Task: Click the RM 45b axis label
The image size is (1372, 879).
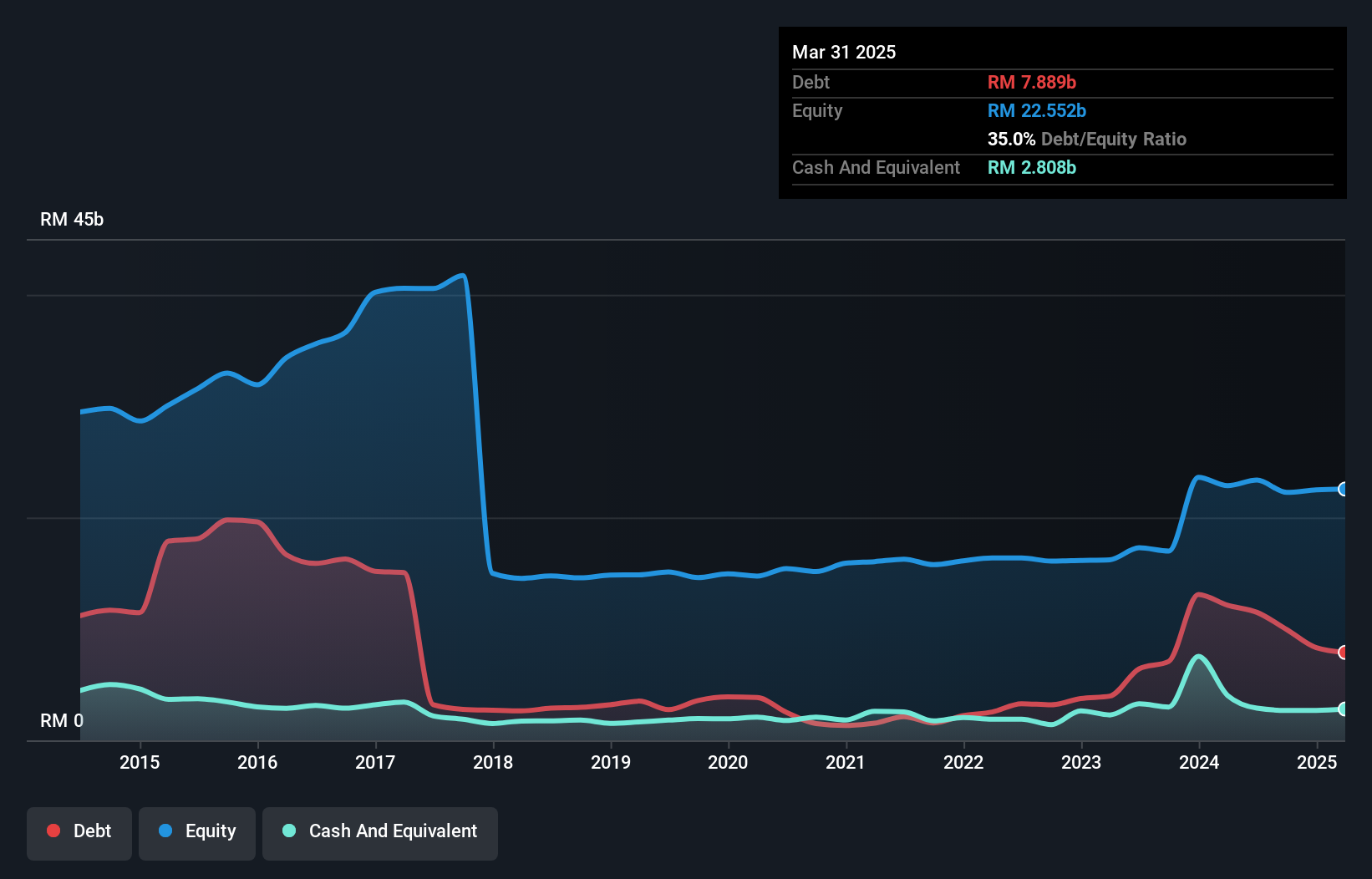Action: tap(72, 220)
